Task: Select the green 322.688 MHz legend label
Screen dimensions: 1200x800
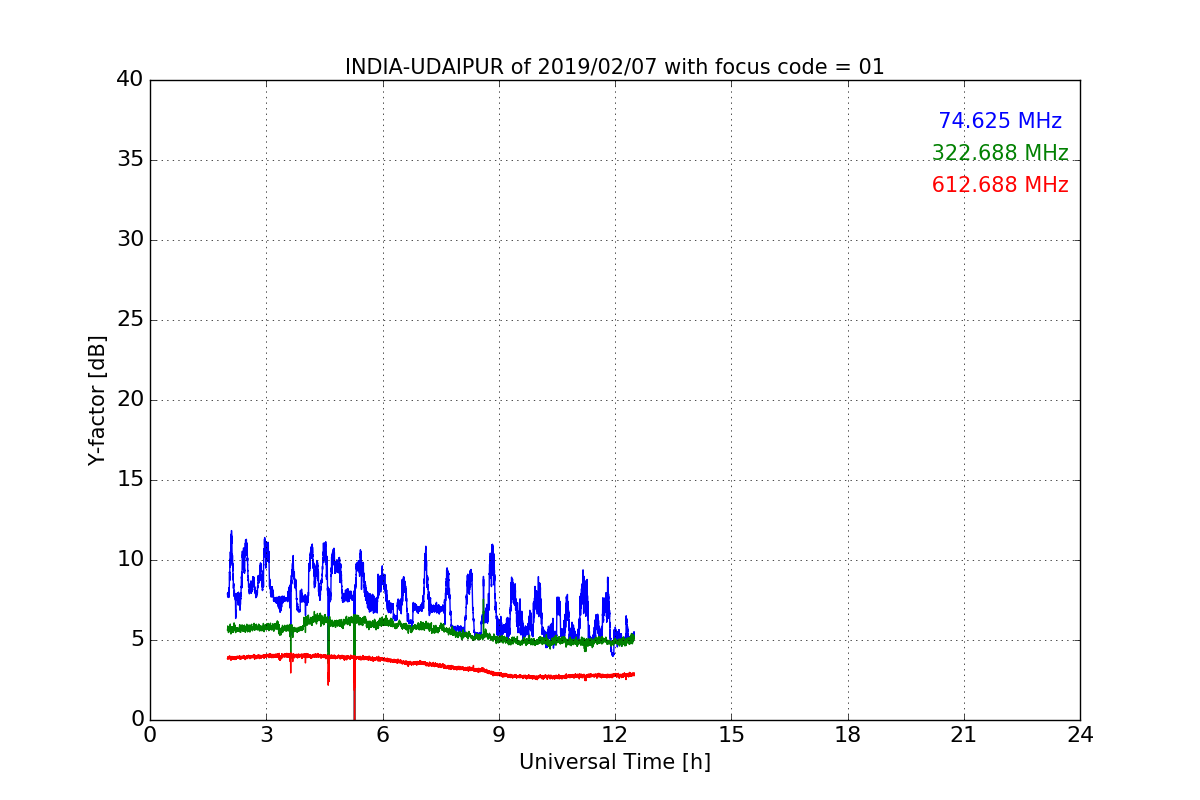Action: point(1000,153)
